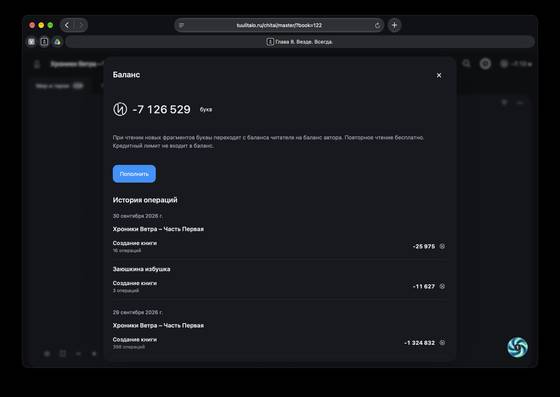Click the first icon in bottom-left toolbar
560x397 pixels.
pyautogui.click(x=47, y=354)
